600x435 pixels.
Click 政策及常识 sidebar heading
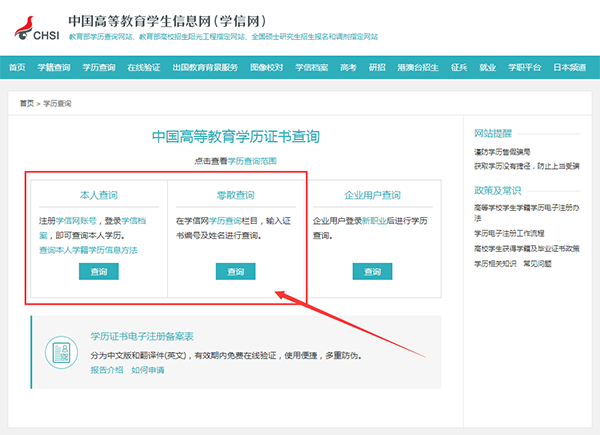click(497, 191)
